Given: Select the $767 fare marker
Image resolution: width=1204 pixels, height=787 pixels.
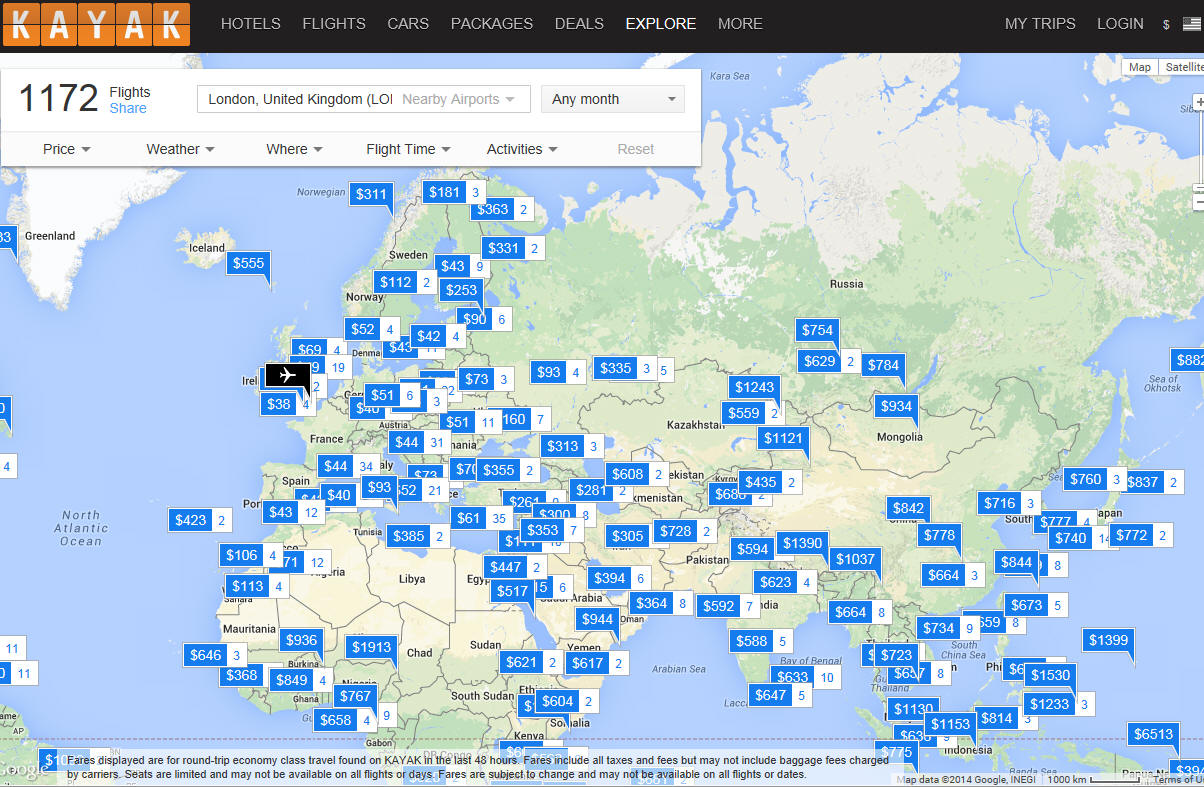Looking at the screenshot, I should (x=355, y=696).
